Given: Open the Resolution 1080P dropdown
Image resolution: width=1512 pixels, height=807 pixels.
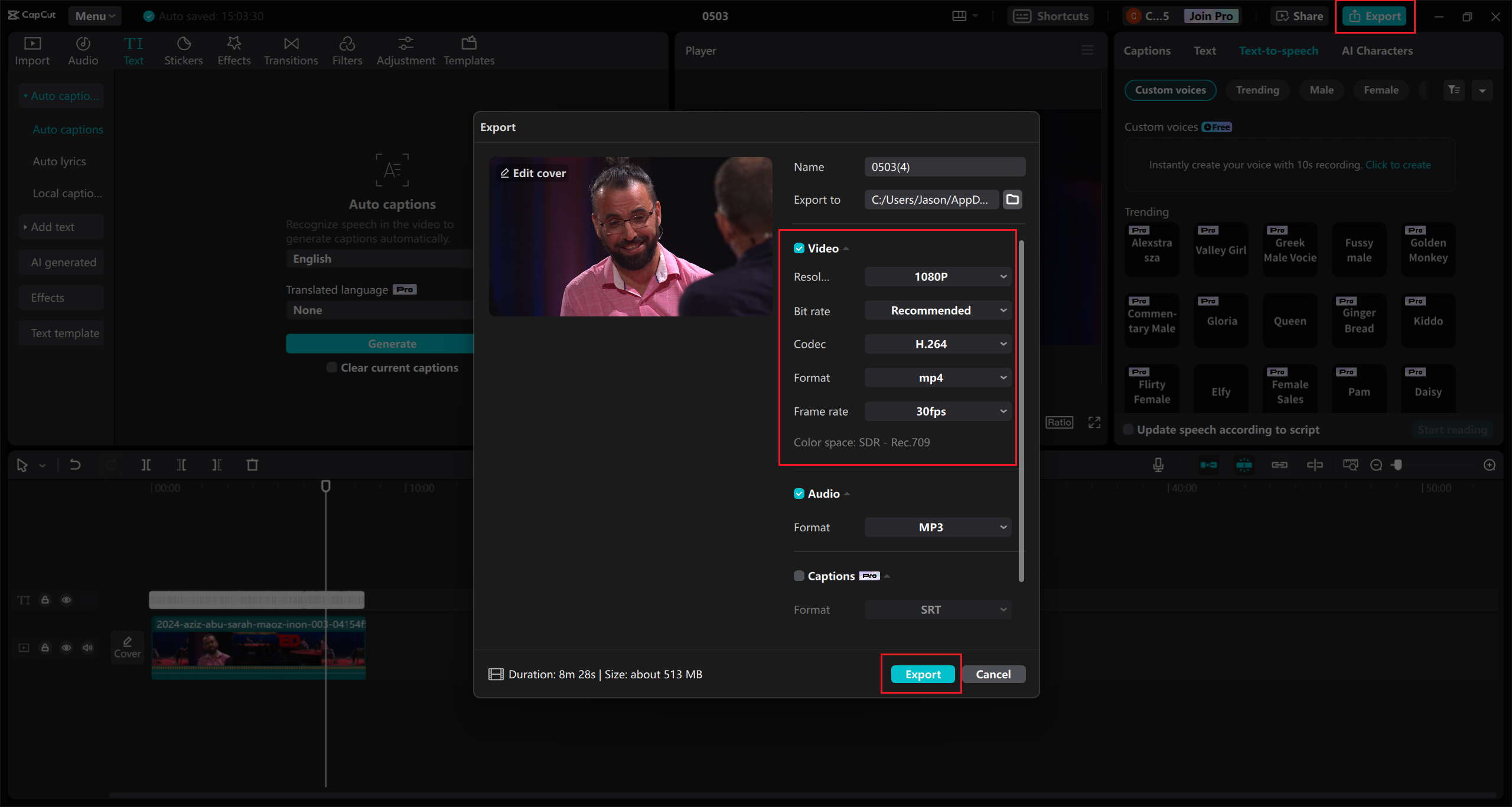Looking at the screenshot, I should [937, 277].
